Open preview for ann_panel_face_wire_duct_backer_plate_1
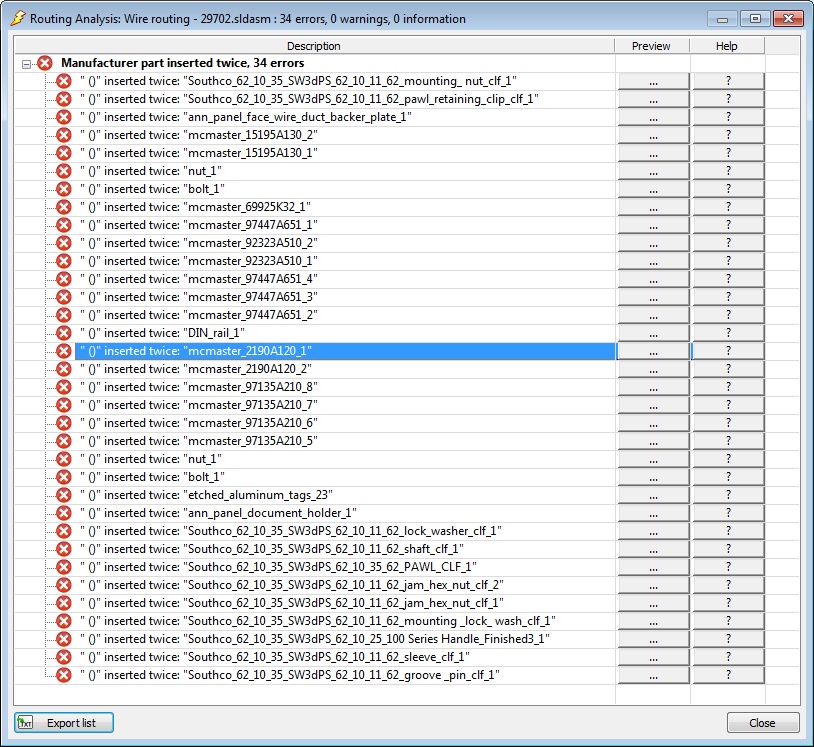This screenshot has width=814, height=747. point(654,117)
